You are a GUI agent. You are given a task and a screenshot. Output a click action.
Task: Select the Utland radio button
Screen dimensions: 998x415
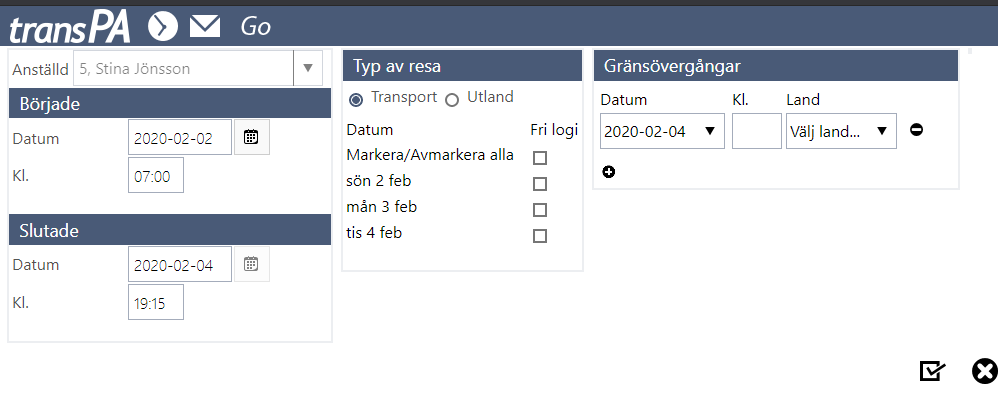click(452, 100)
